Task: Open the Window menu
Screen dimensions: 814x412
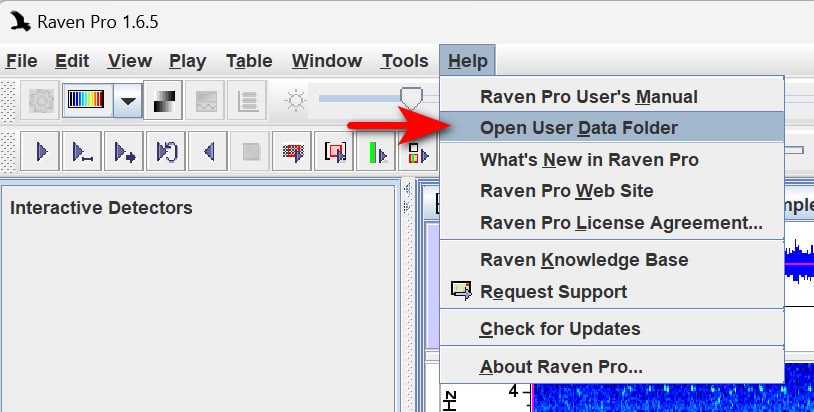Action: (327, 61)
